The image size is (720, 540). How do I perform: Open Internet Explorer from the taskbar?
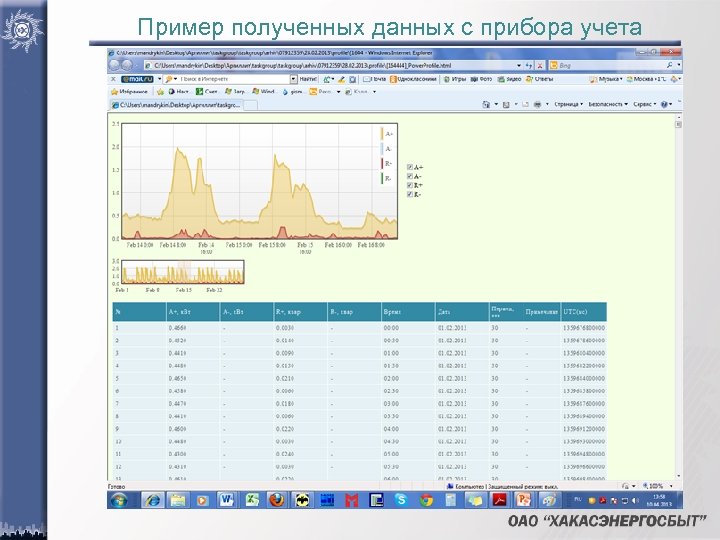tap(152, 500)
